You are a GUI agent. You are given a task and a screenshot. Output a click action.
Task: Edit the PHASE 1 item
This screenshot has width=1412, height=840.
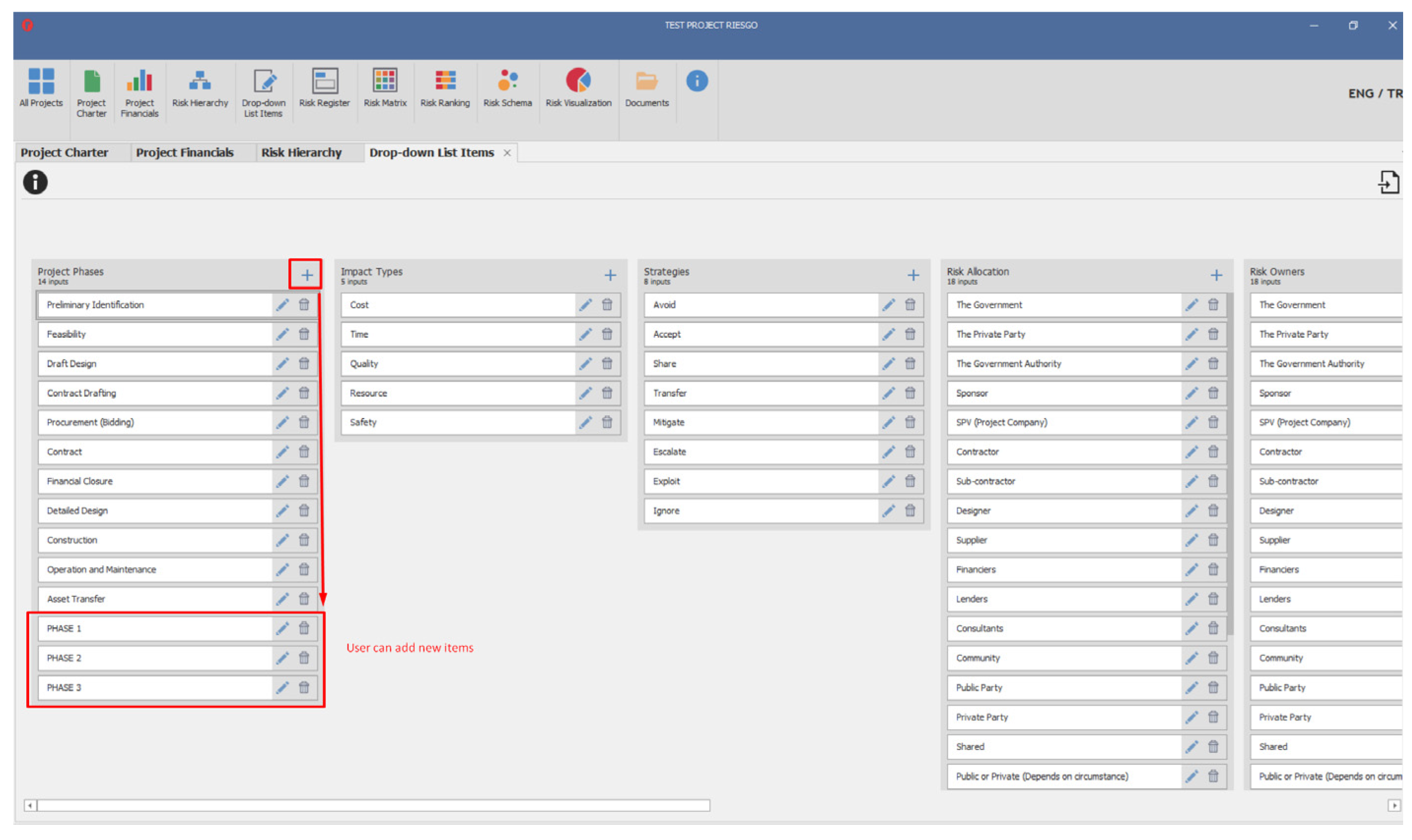pyautogui.click(x=282, y=628)
